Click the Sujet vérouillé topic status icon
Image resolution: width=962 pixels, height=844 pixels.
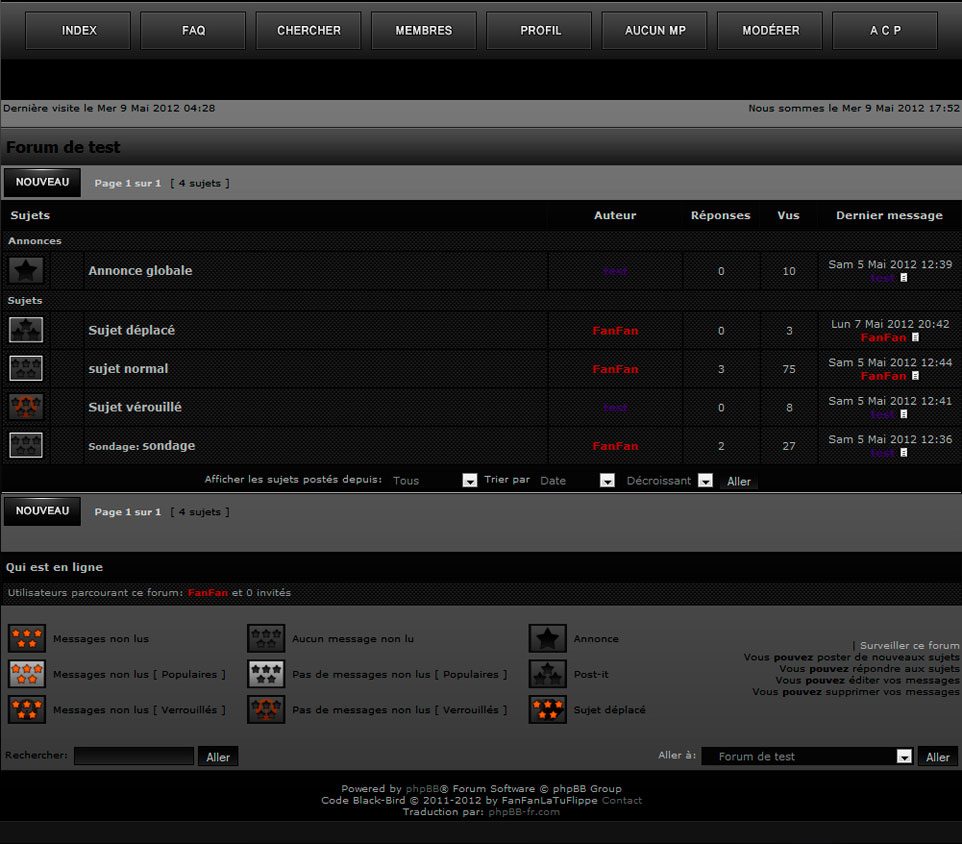click(x=26, y=407)
